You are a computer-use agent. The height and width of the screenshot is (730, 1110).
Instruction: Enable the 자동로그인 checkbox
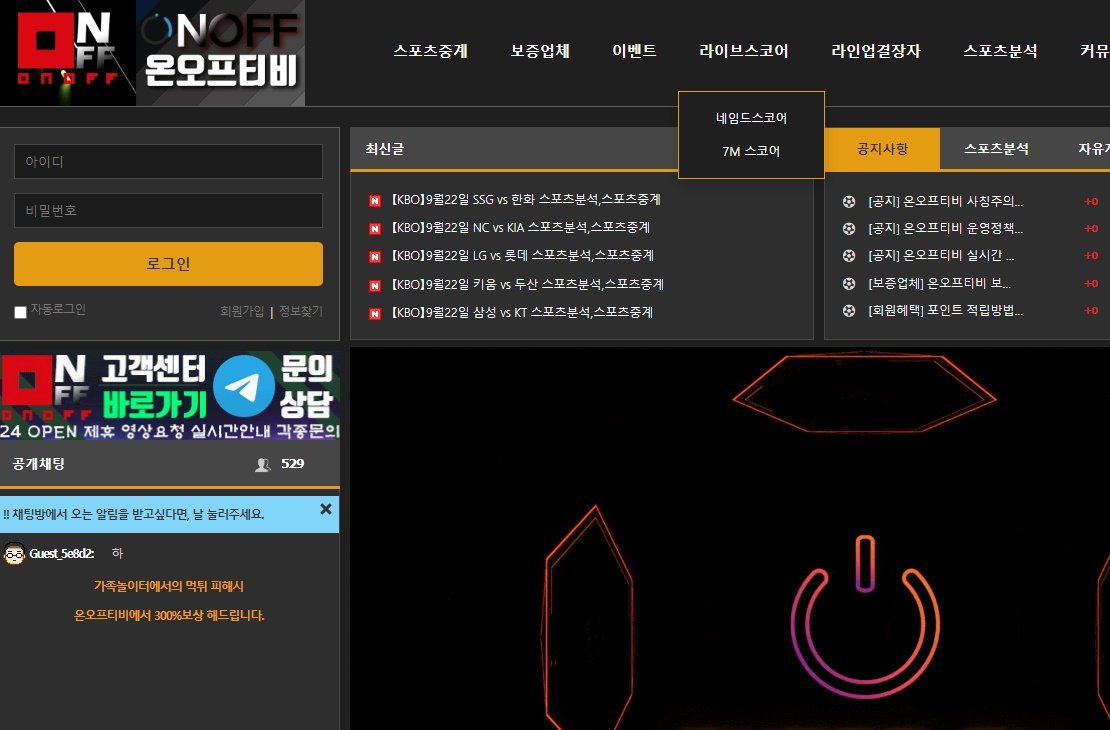(x=21, y=312)
